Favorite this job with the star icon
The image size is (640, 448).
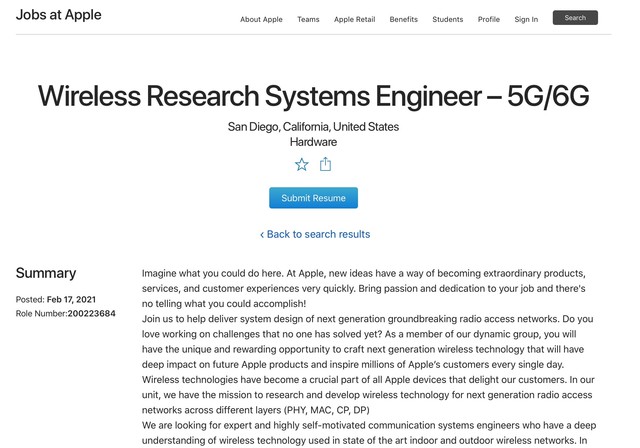click(301, 164)
